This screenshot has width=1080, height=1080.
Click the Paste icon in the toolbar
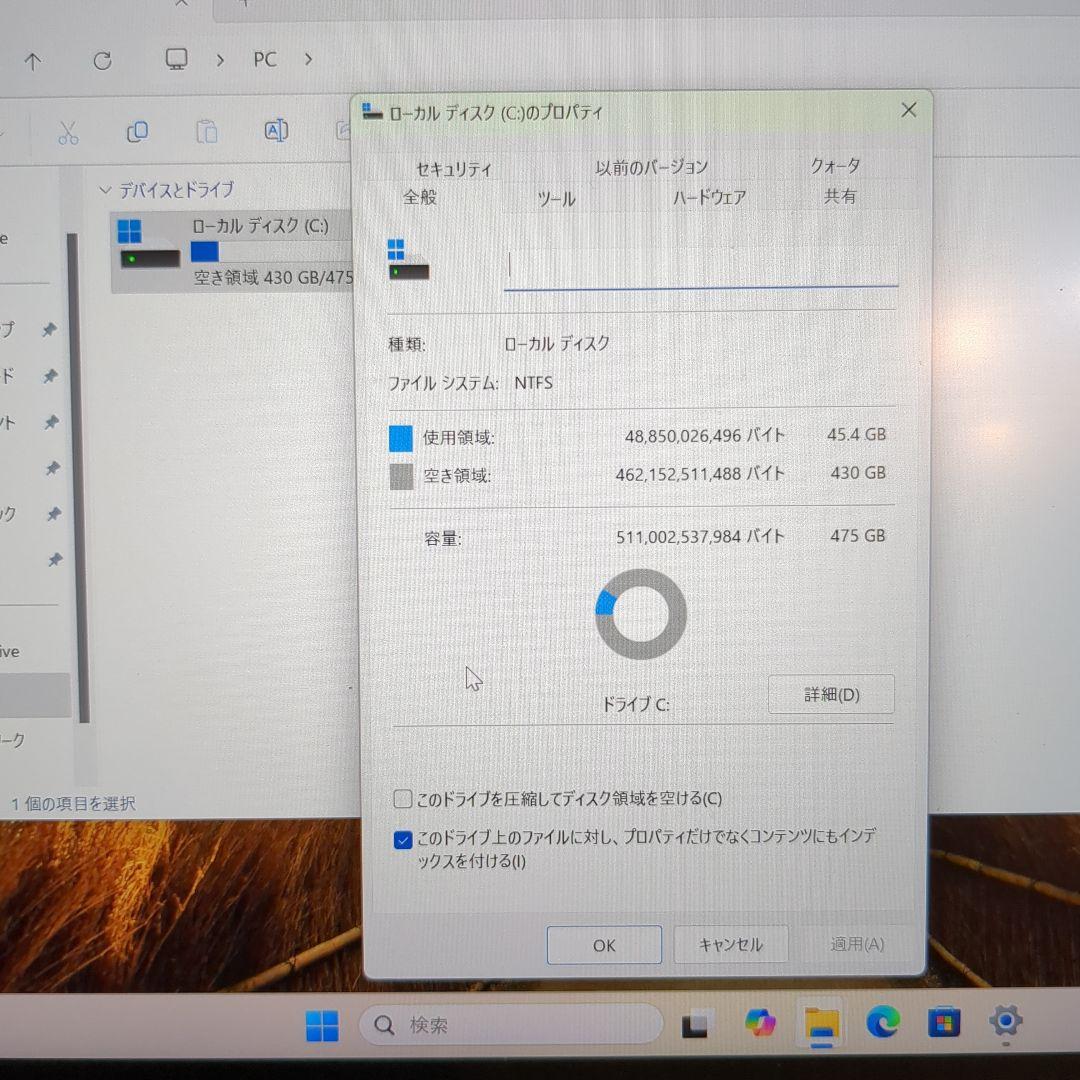point(206,131)
